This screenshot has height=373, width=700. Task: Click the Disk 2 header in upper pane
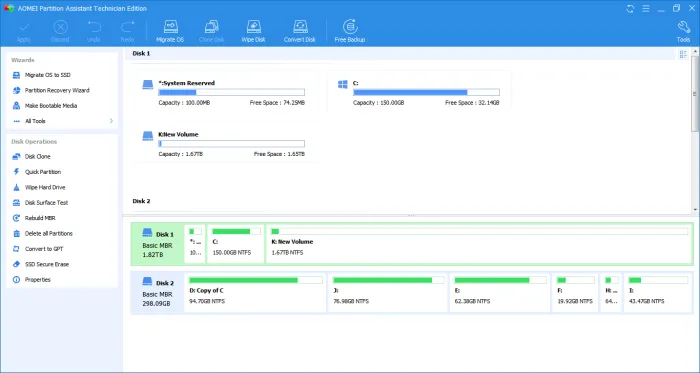click(141, 201)
